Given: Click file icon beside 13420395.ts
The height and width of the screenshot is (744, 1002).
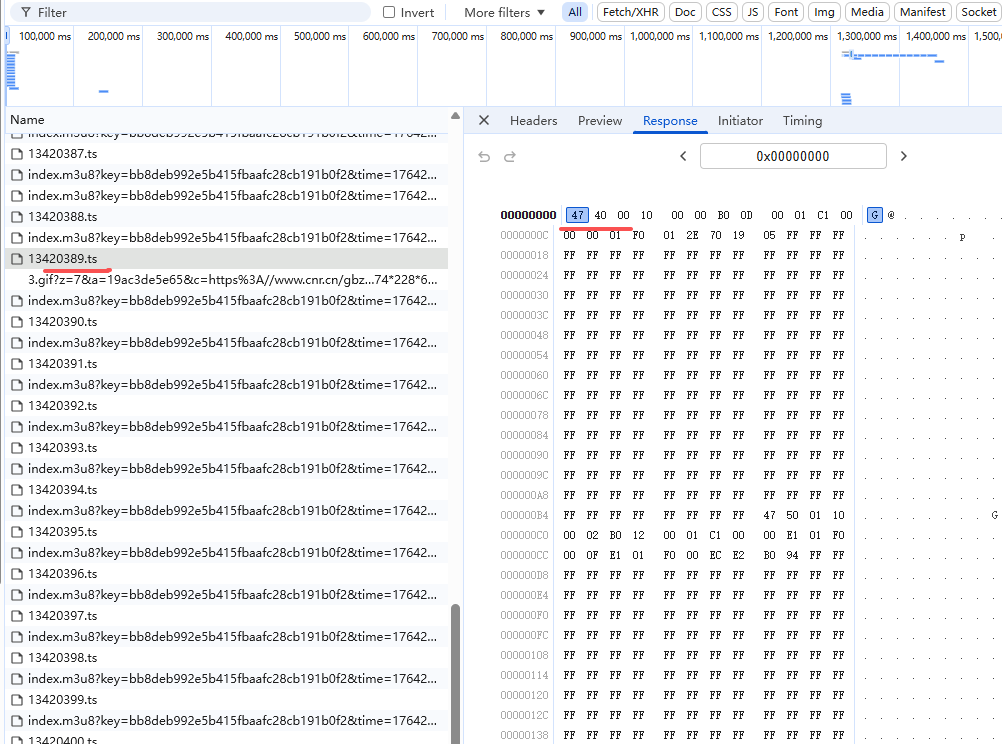Looking at the screenshot, I should (x=16, y=532).
